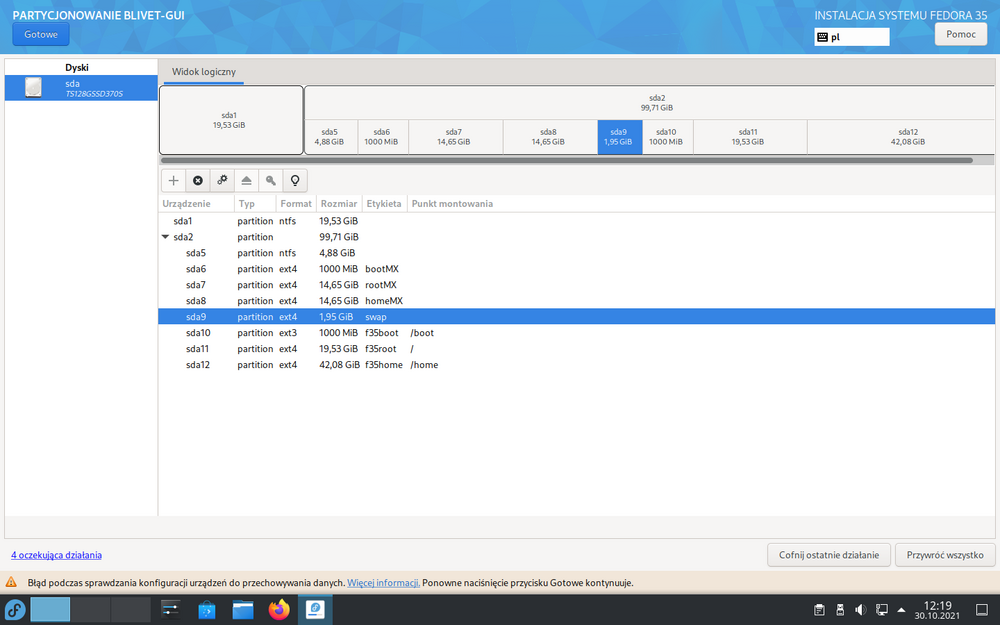Expand hidden system tray icons

[901, 610]
